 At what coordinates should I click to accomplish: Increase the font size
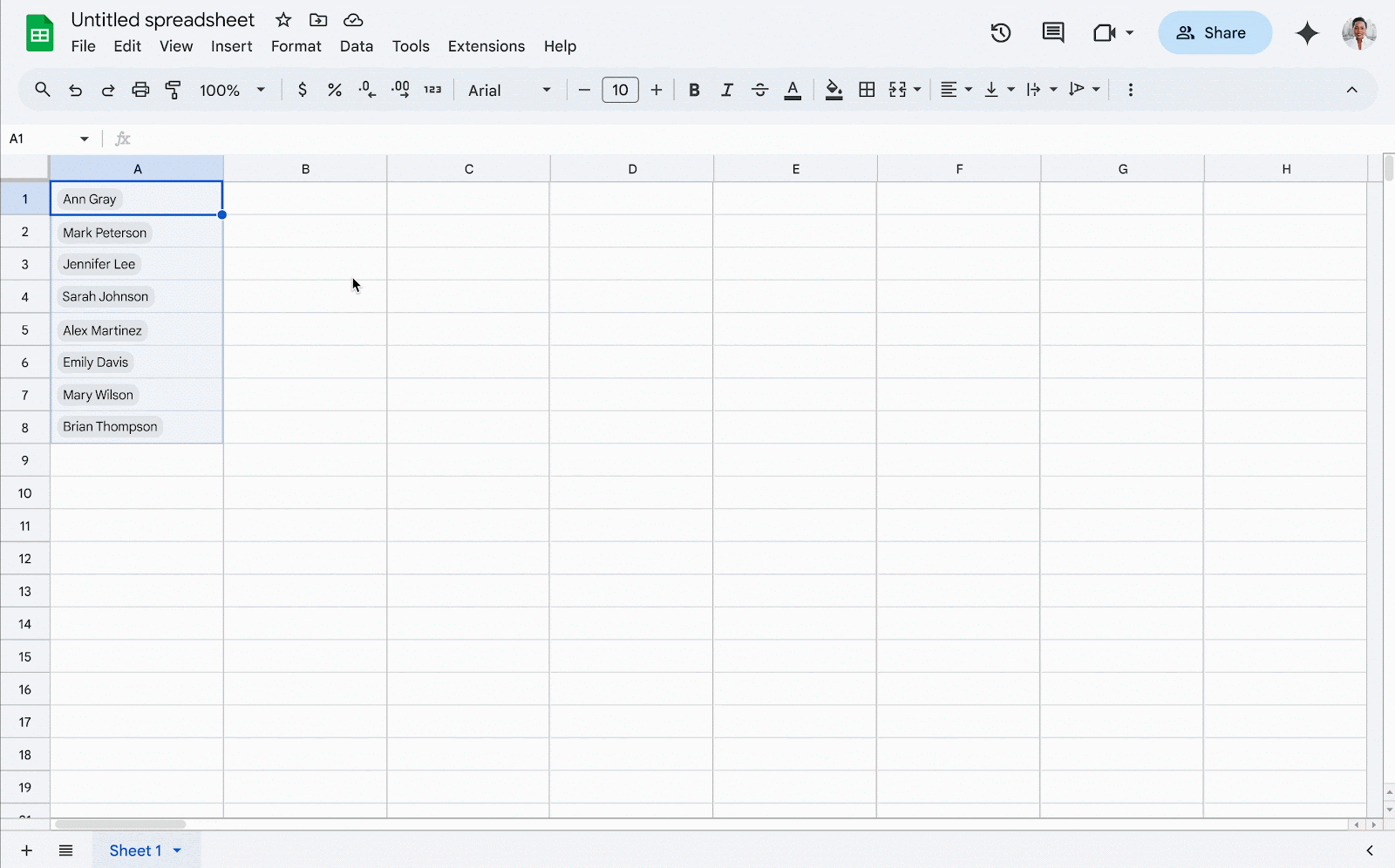[x=657, y=90]
